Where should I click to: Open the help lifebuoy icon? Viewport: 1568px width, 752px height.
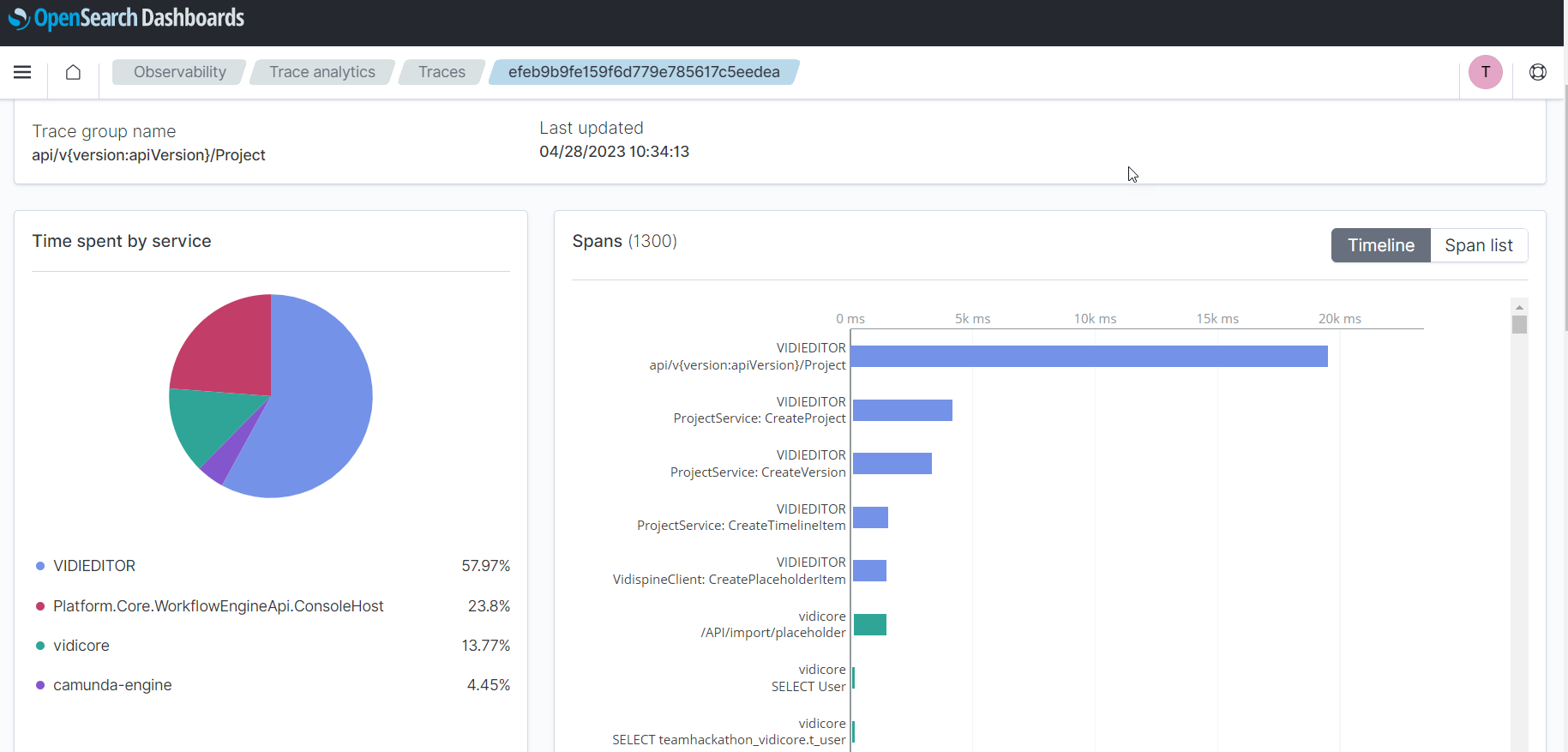point(1538,72)
